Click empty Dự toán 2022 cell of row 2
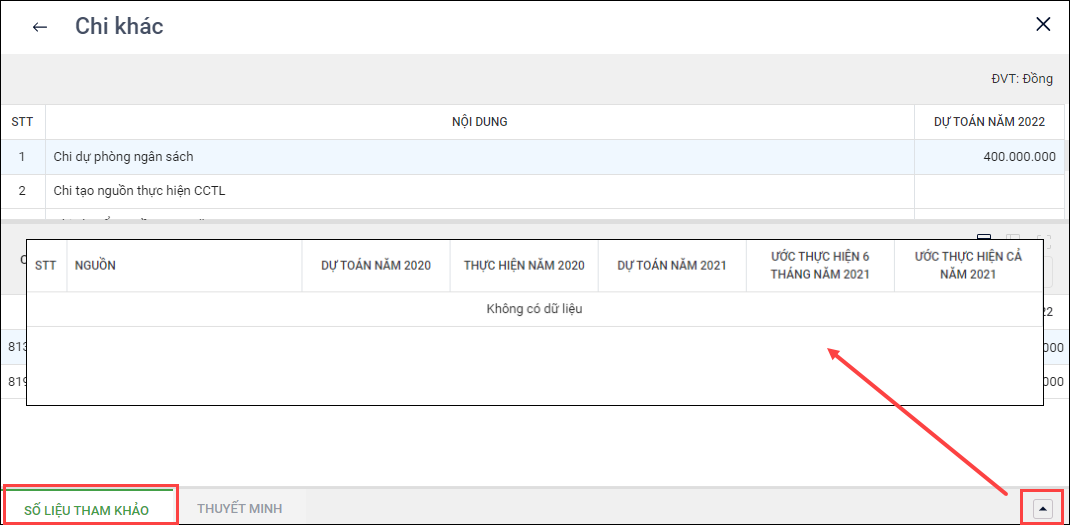The image size is (1070, 525). (x=988, y=190)
